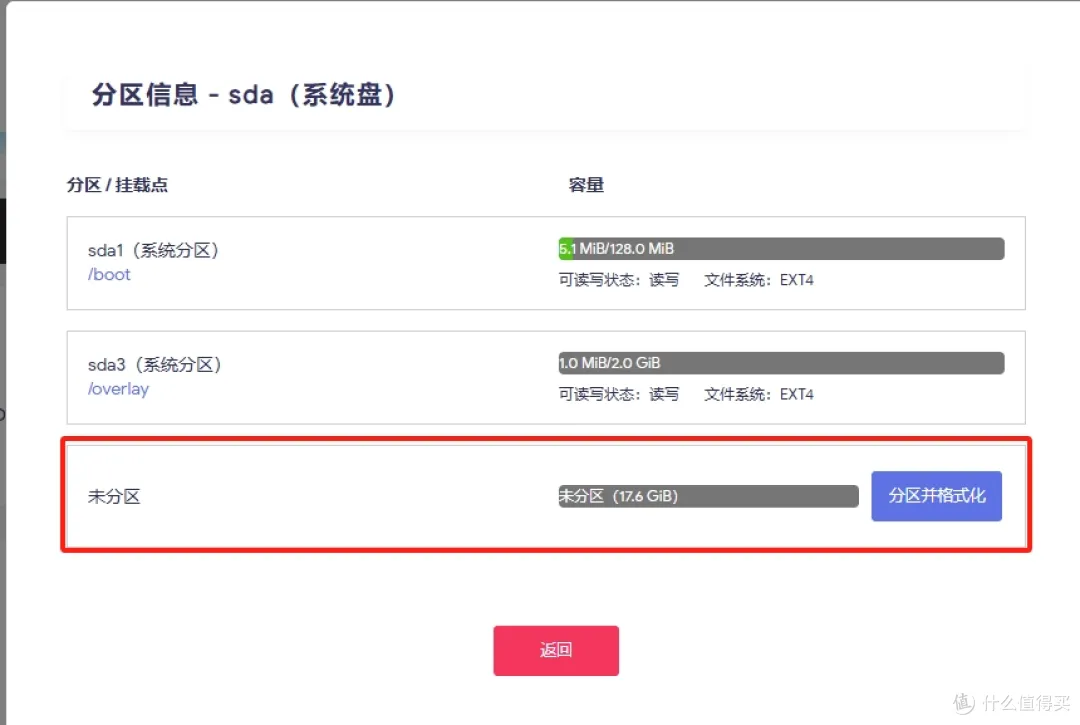
Task: Click the 值 watermark logo icon
Action: pos(964,701)
